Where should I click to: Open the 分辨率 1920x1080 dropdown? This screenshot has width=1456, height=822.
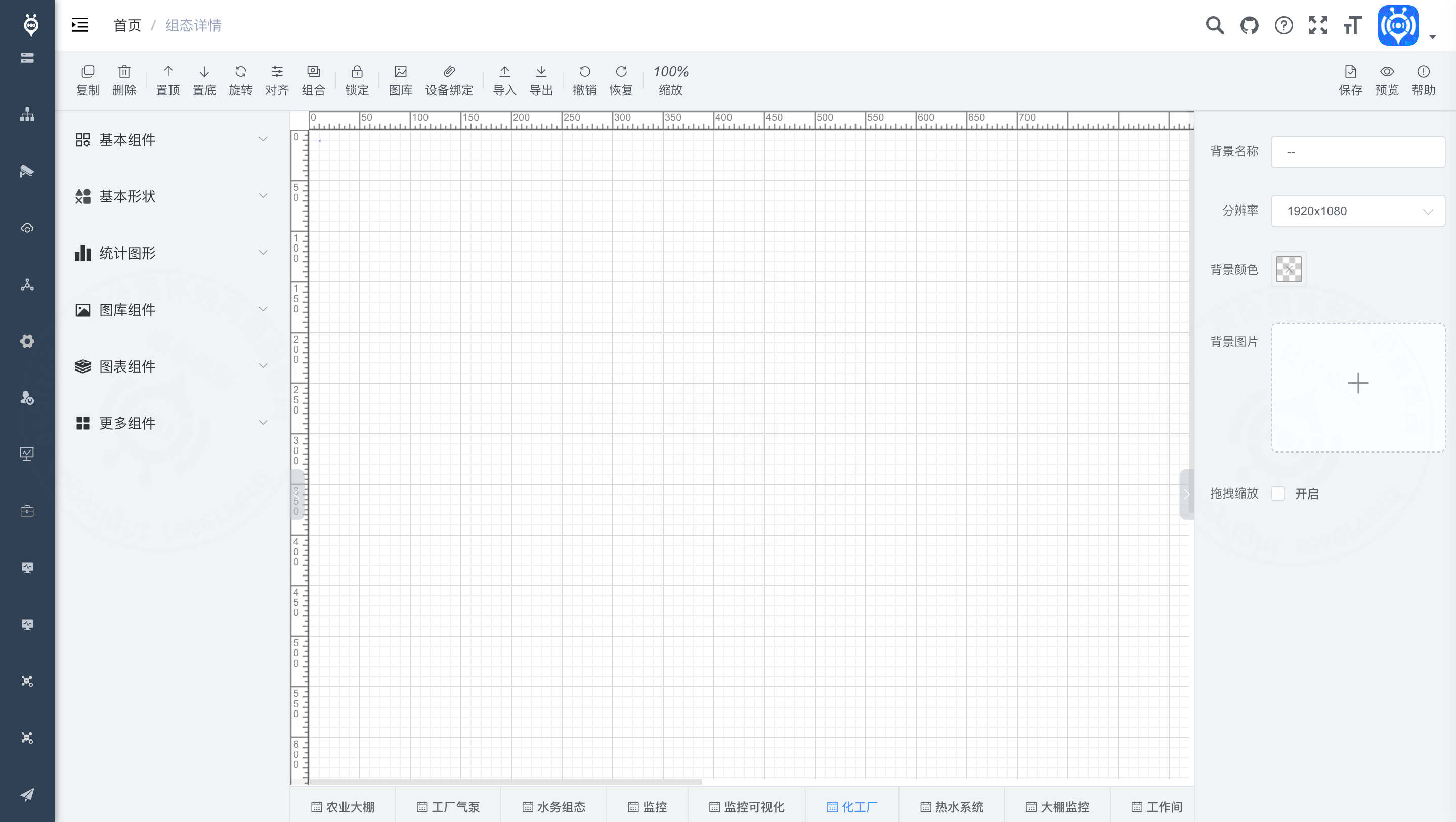point(1358,211)
